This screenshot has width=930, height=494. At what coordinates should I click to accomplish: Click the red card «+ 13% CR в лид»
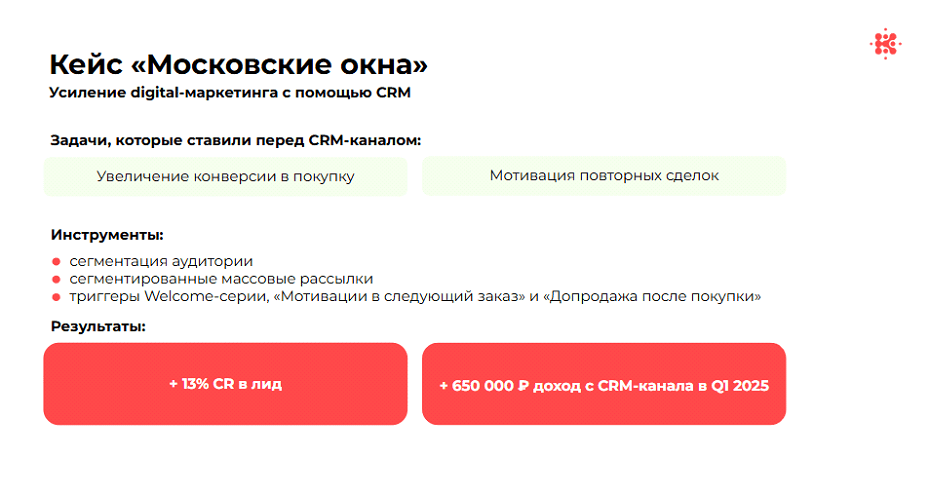225,384
